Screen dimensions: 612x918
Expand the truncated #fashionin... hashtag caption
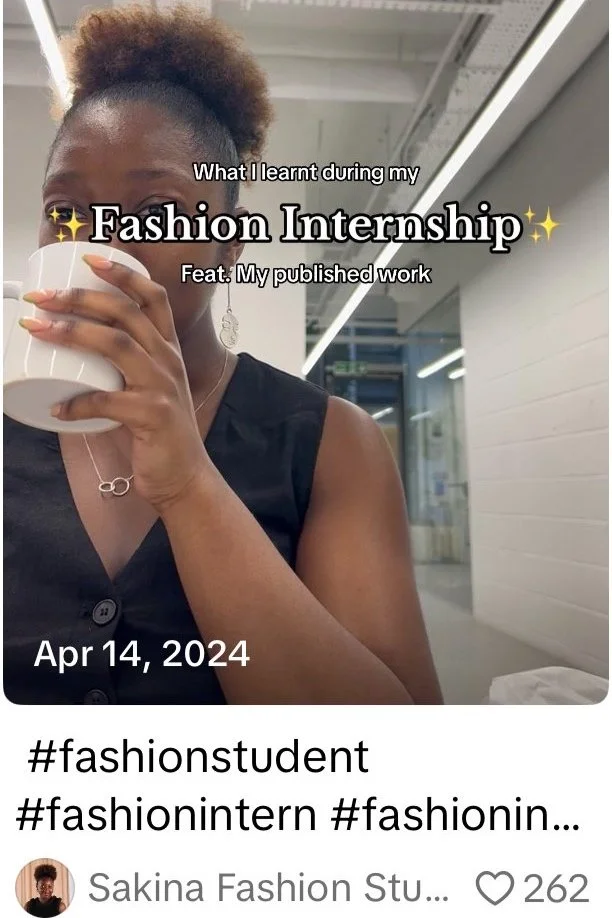455,814
